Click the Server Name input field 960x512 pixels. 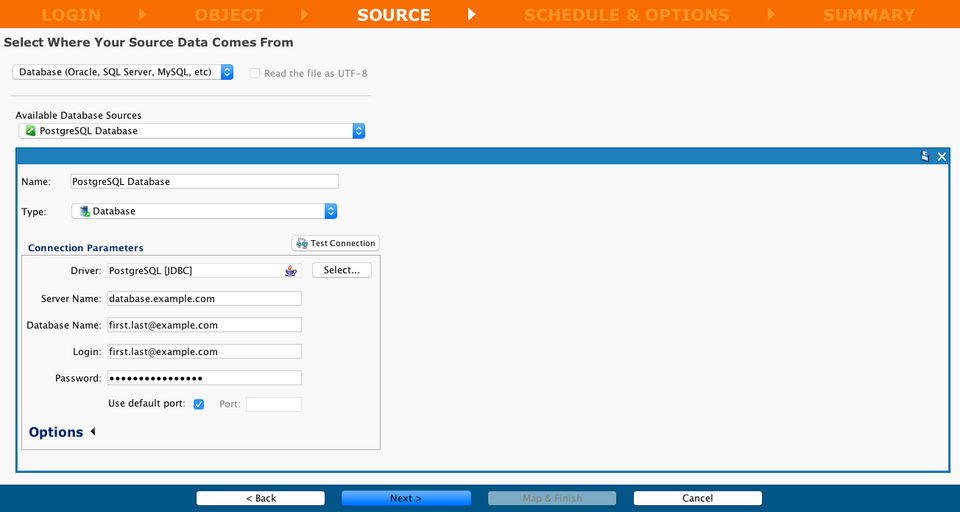pos(204,298)
